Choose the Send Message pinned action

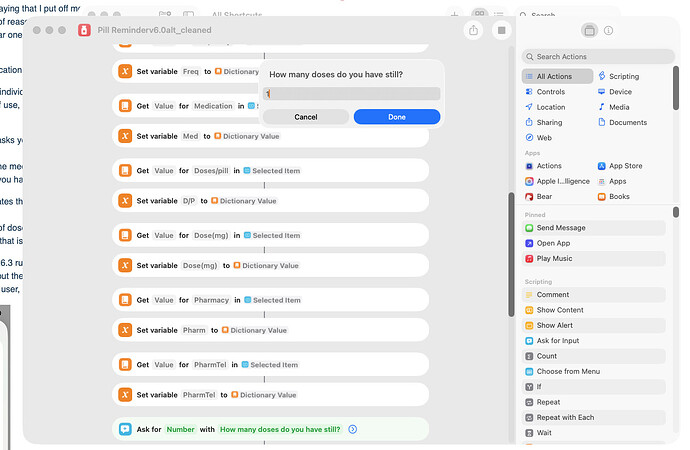click(x=561, y=228)
